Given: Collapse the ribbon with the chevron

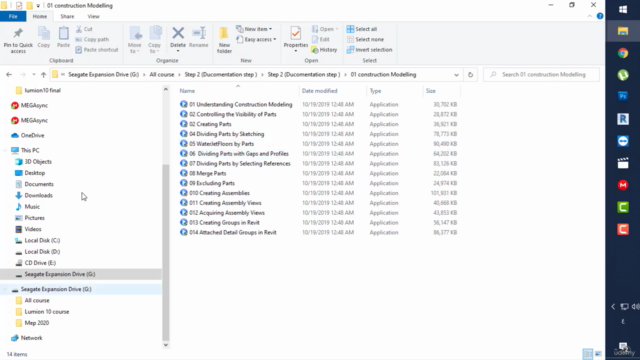Looking at the screenshot, I should [x=589, y=16].
